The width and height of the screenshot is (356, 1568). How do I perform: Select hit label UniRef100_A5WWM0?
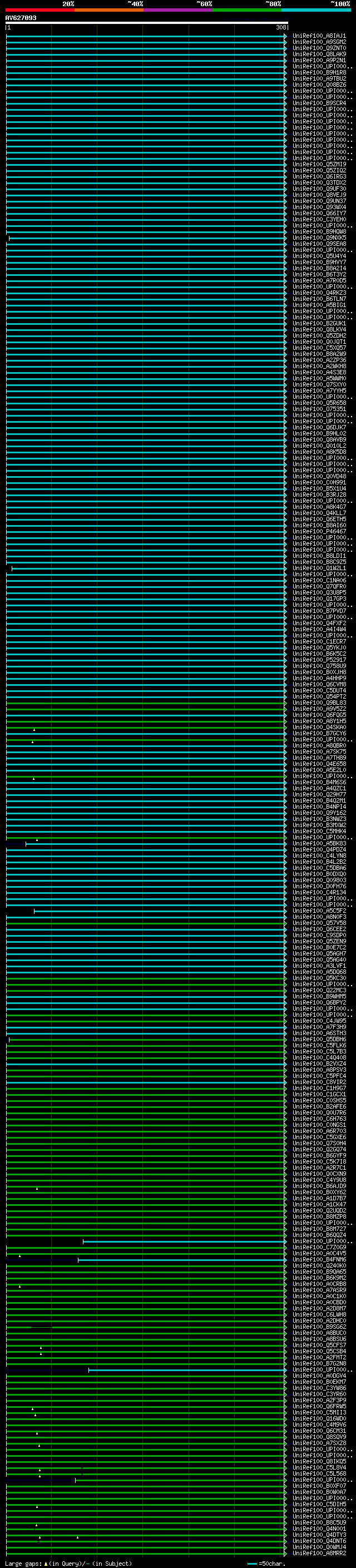pos(319,379)
